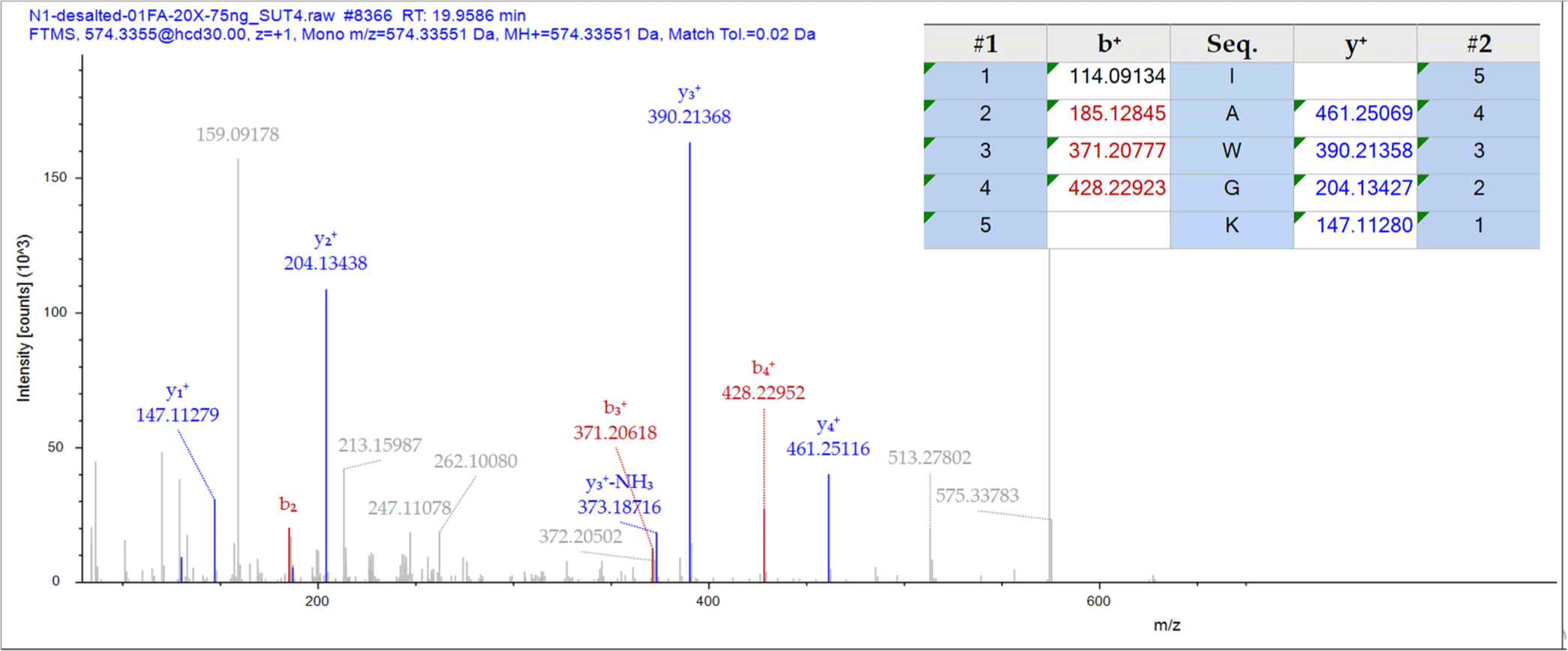Image resolution: width=1568 pixels, height=651 pixels.
Task: Click the Intensity [counts] axis title
Action: (x=24, y=318)
